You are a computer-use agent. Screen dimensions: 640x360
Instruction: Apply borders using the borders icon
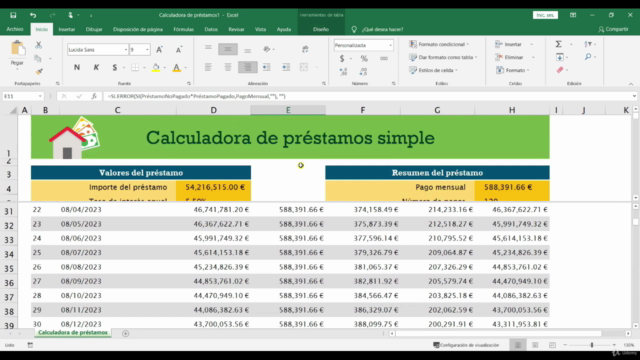tap(135, 67)
